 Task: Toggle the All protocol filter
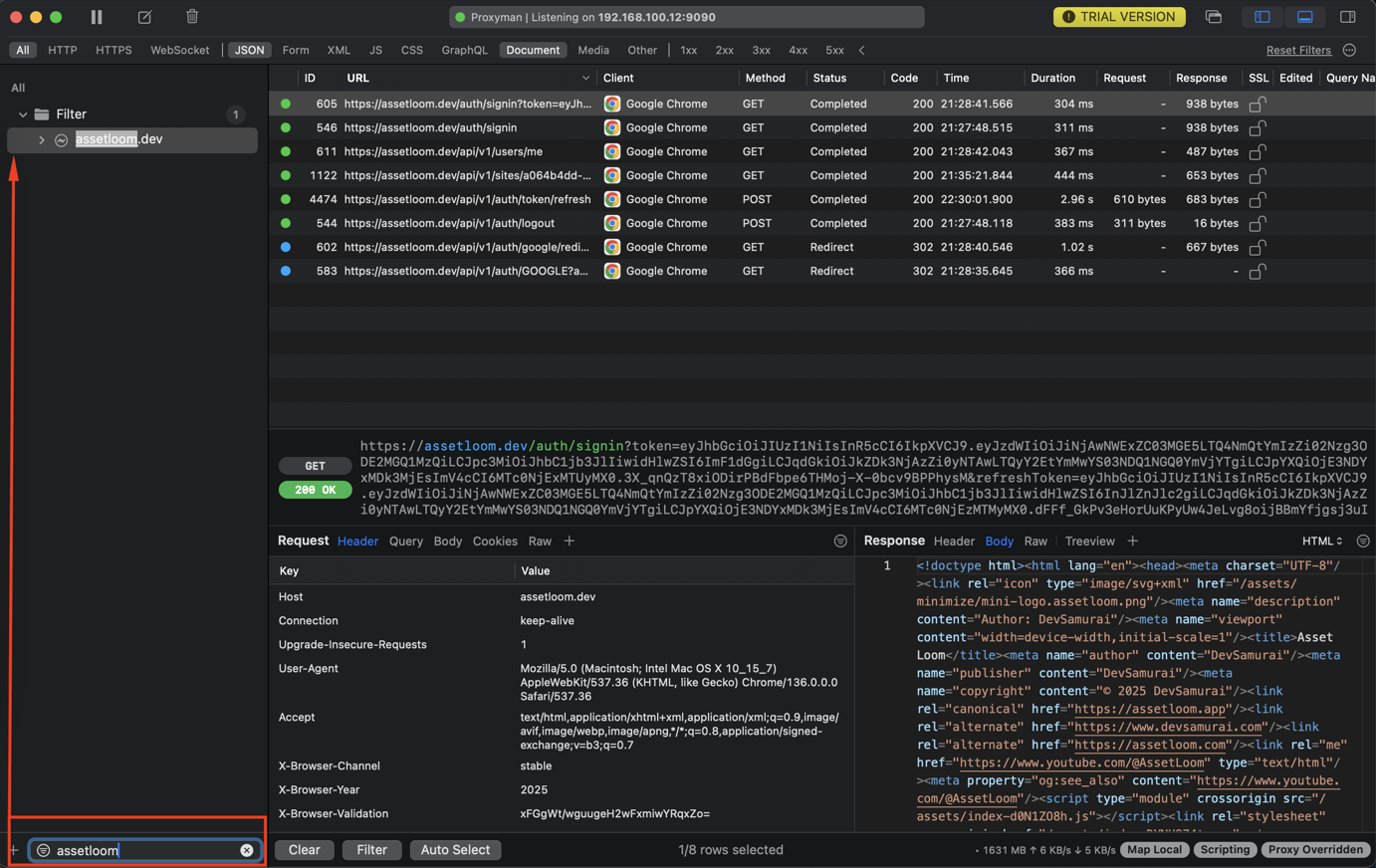pos(22,50)
